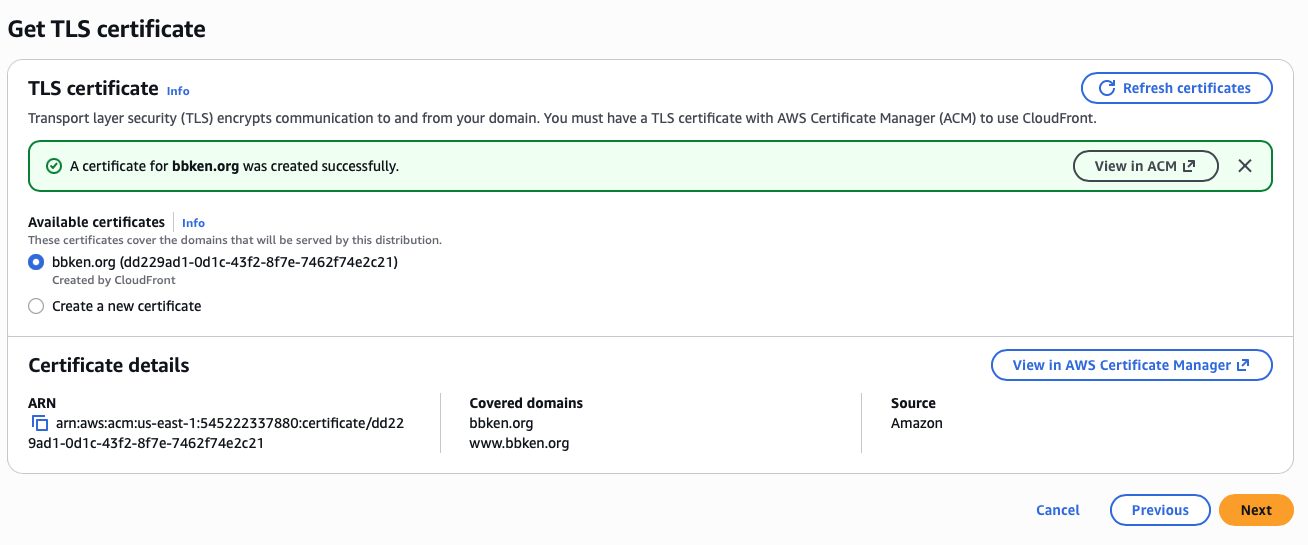Viewport: 1308px width, 545px height.
Task: Click the ARN value text
Action: pos(229,423)
